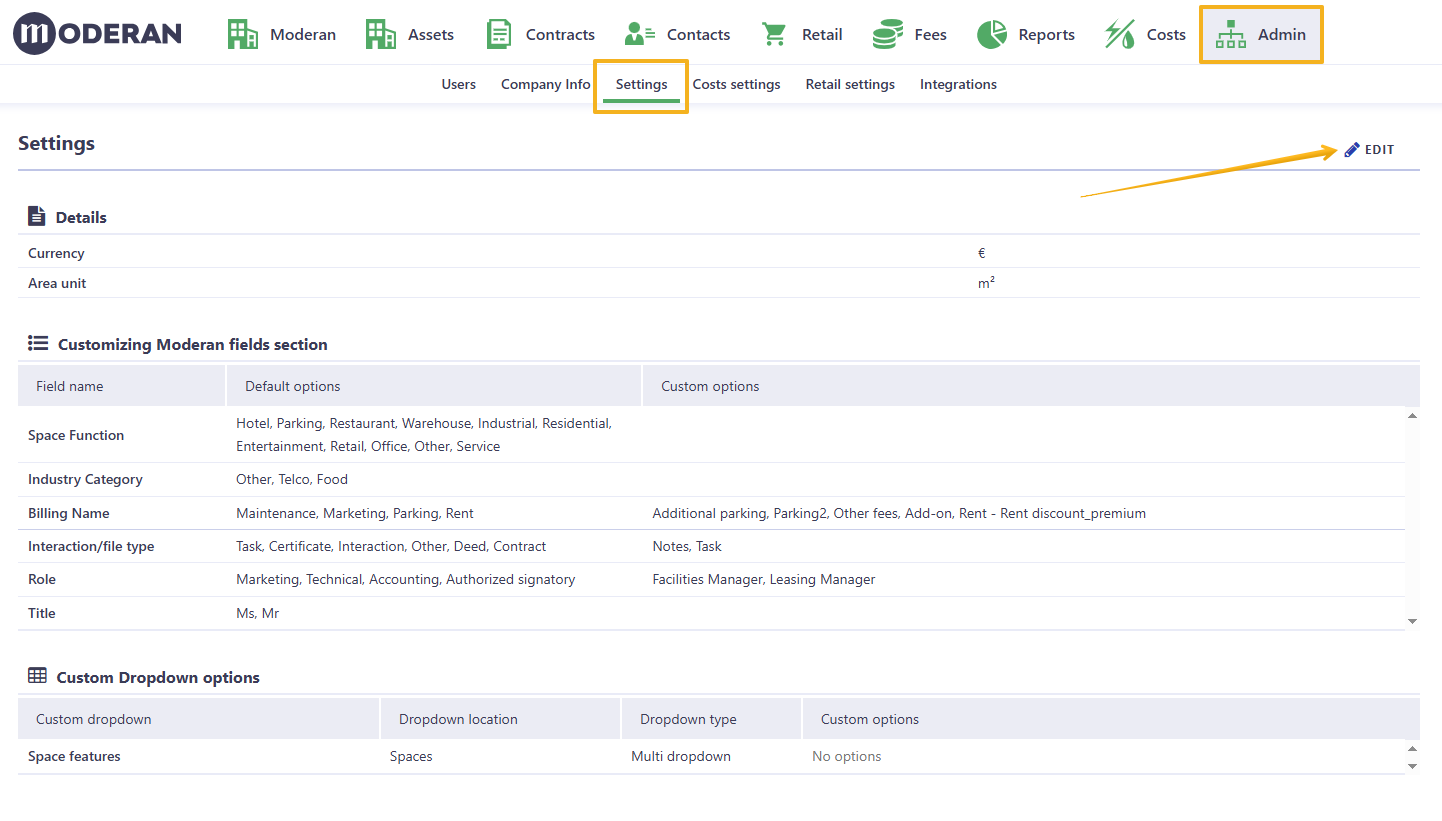Select the Interaction/file type row label

91,546
